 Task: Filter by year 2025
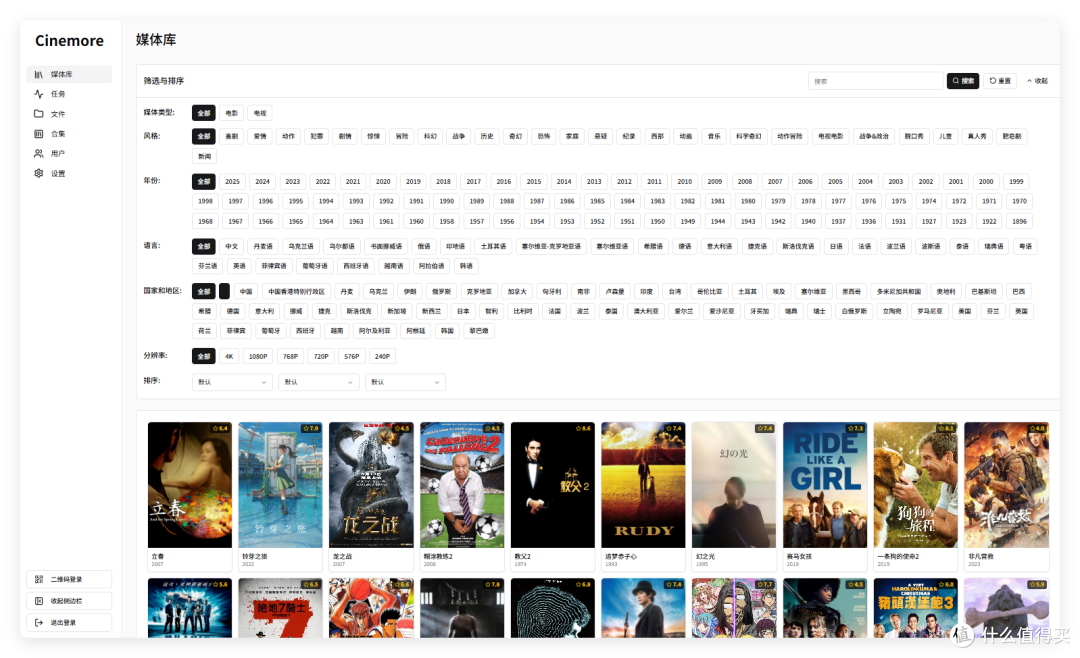click(232, 182)
